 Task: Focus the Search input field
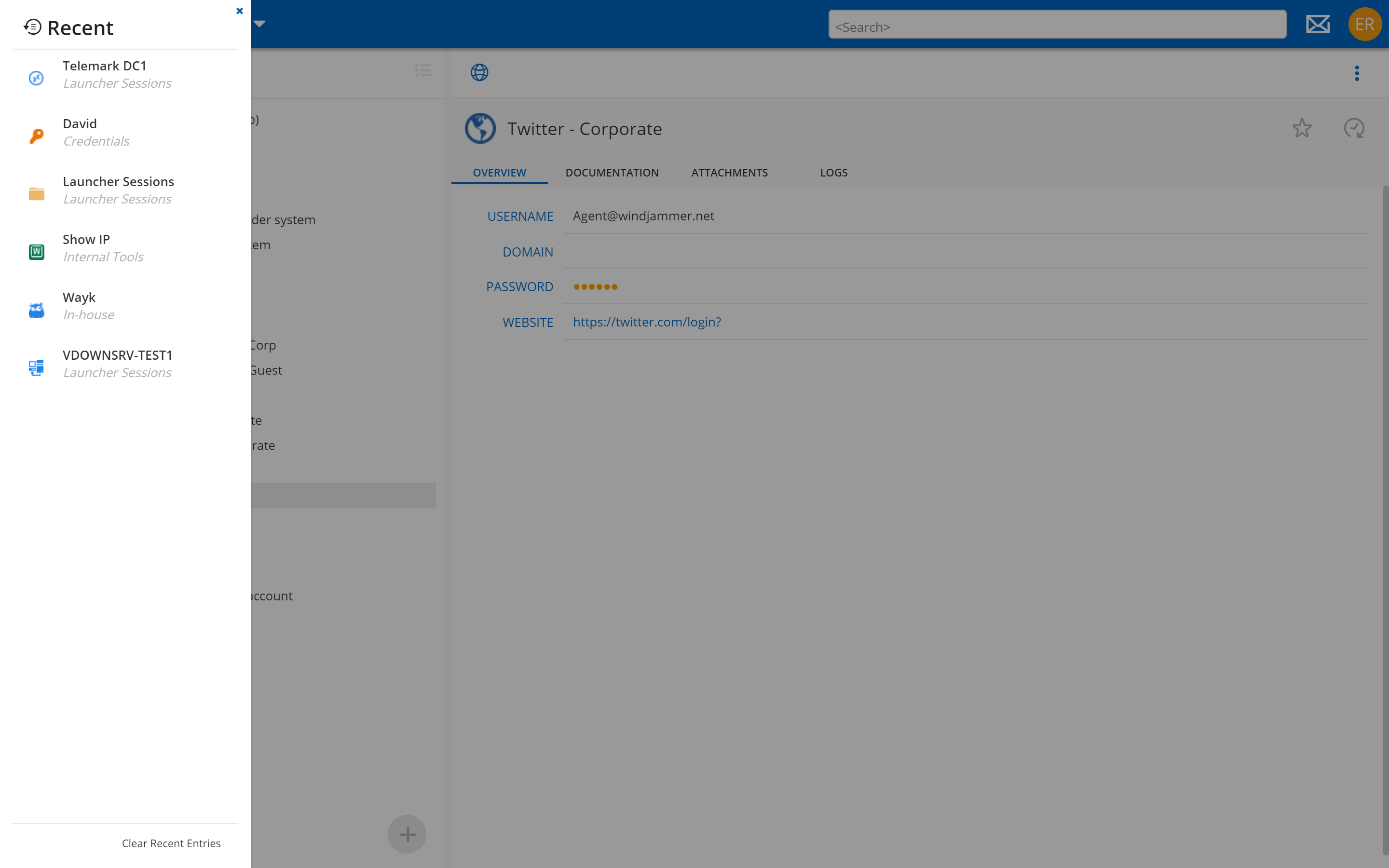pyautogui.click(x=1057, y=24)
